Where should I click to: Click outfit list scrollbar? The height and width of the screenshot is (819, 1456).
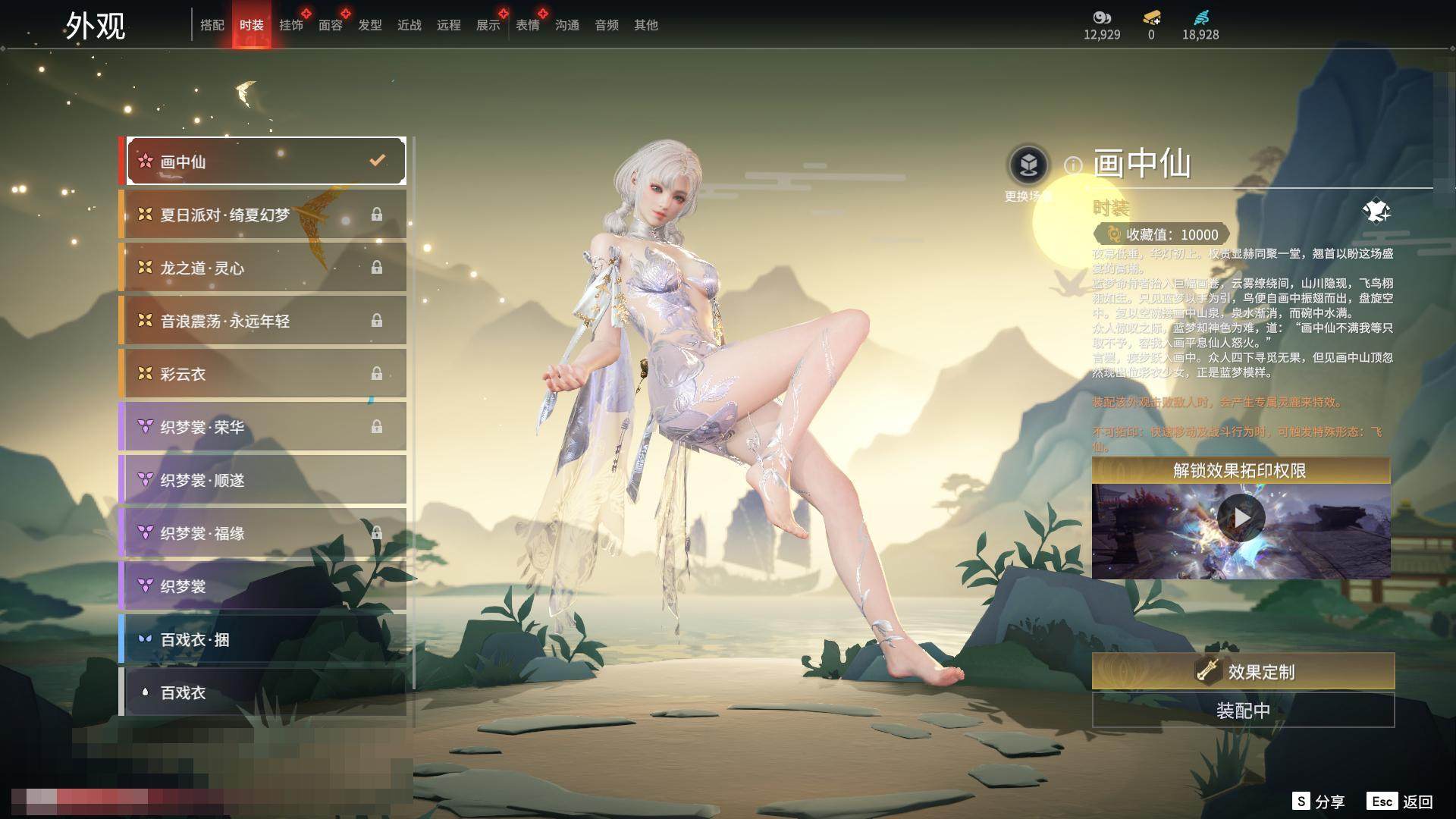pos(414,413)
